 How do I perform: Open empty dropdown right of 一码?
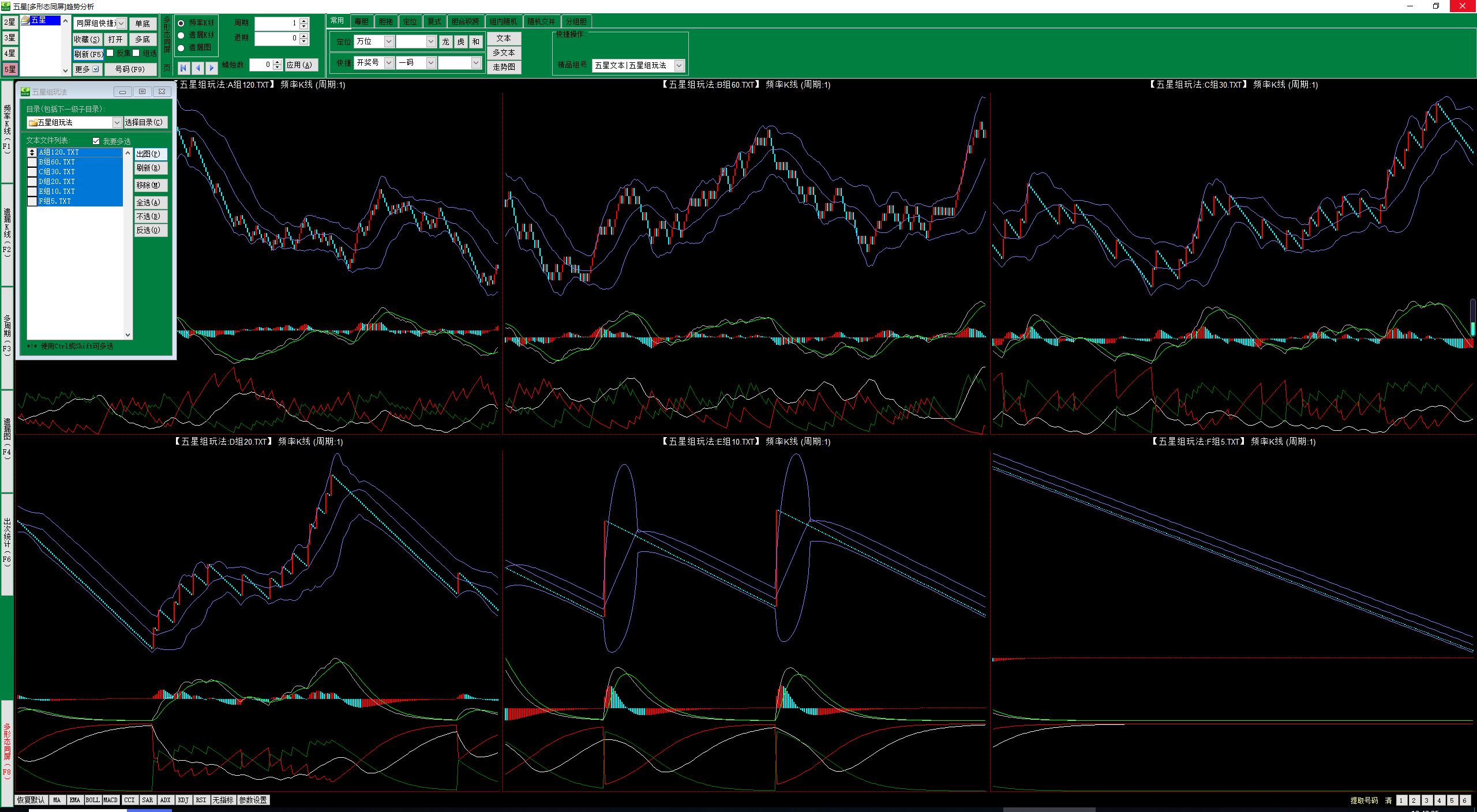tap(477, 63)
